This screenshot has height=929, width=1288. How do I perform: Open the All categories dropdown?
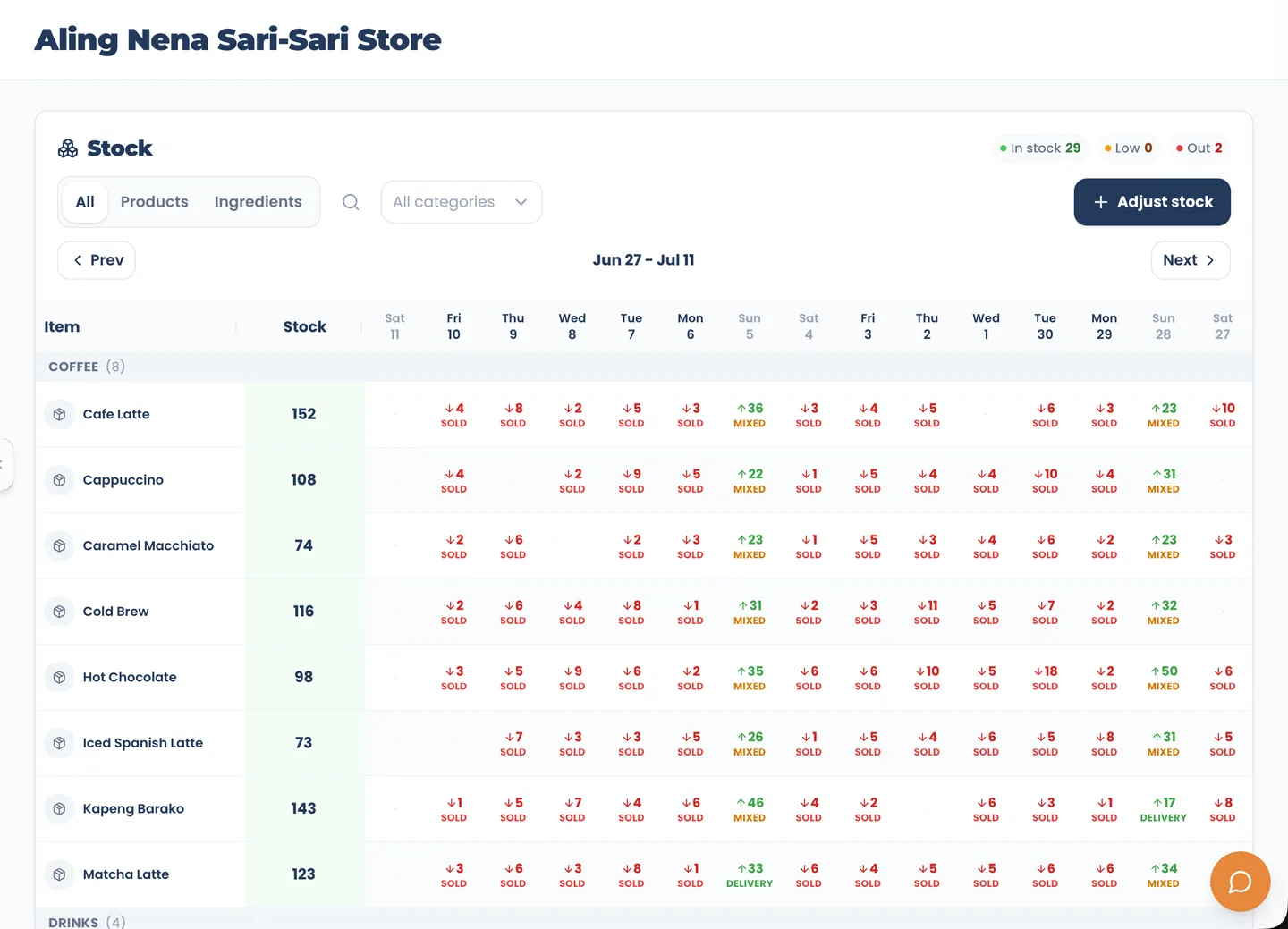462,202
